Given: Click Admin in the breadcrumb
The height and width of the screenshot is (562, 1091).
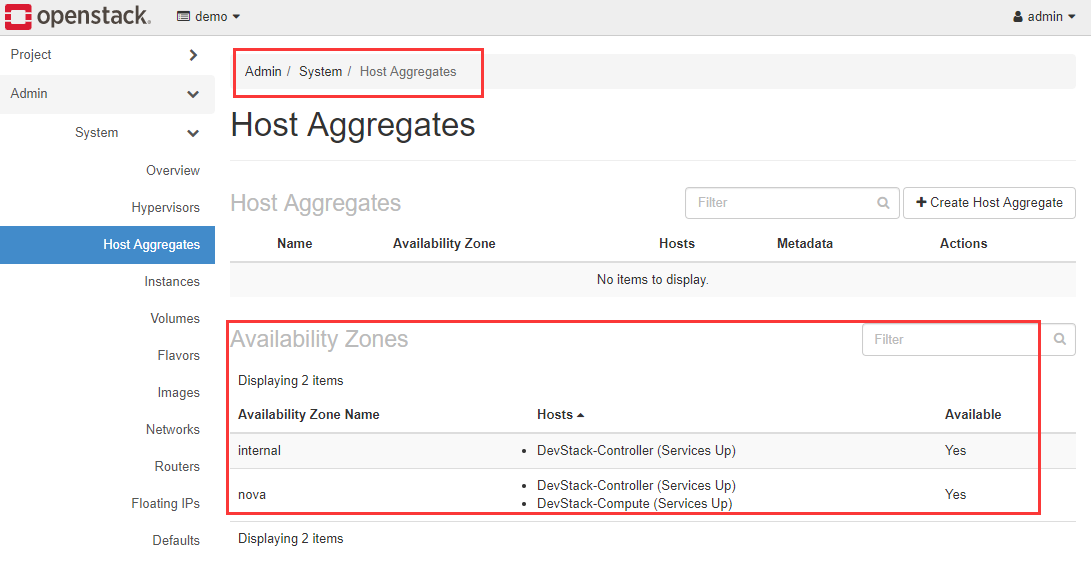Looking at the screenshot, I should [x=263, y=72].
